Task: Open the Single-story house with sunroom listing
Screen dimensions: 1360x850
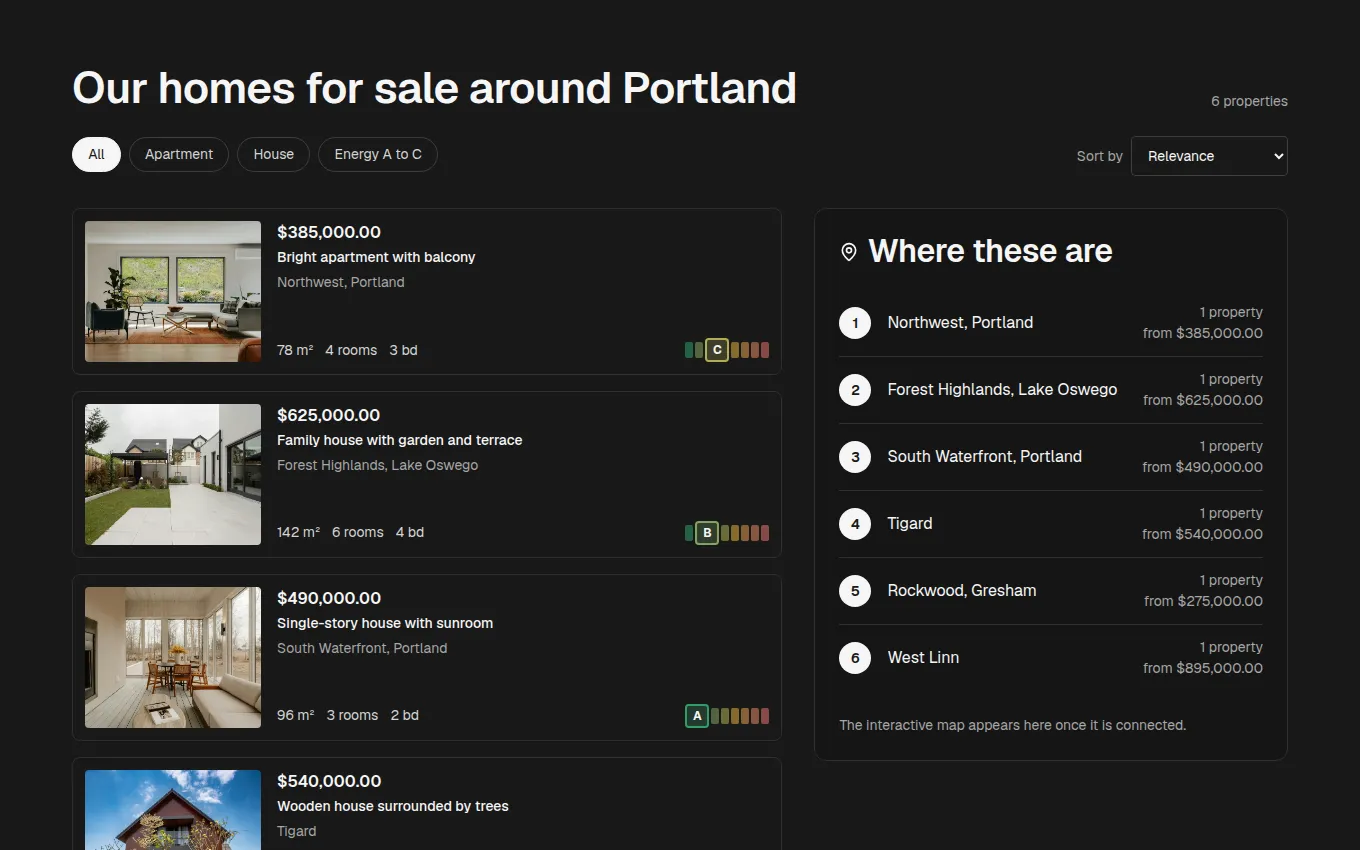Action: coord(385,623)
